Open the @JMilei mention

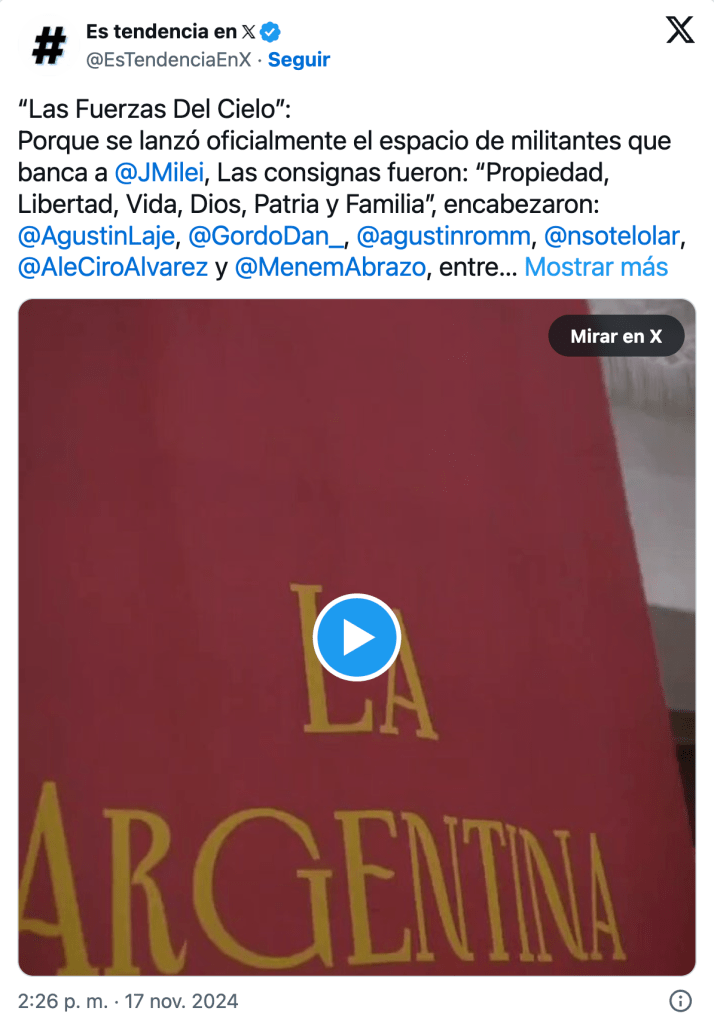point(159,173)
